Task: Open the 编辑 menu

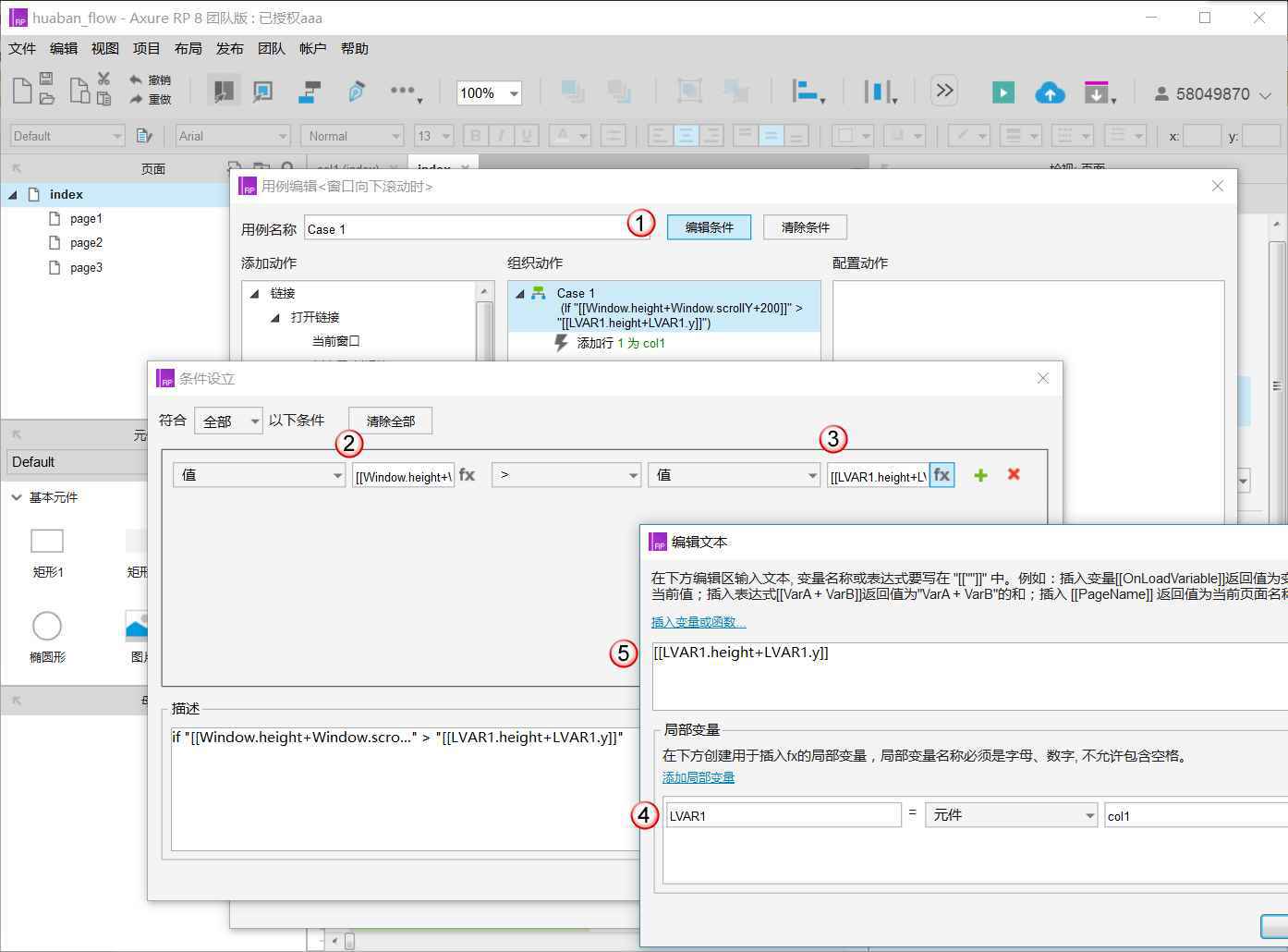Action: click(x=64, y=49)
